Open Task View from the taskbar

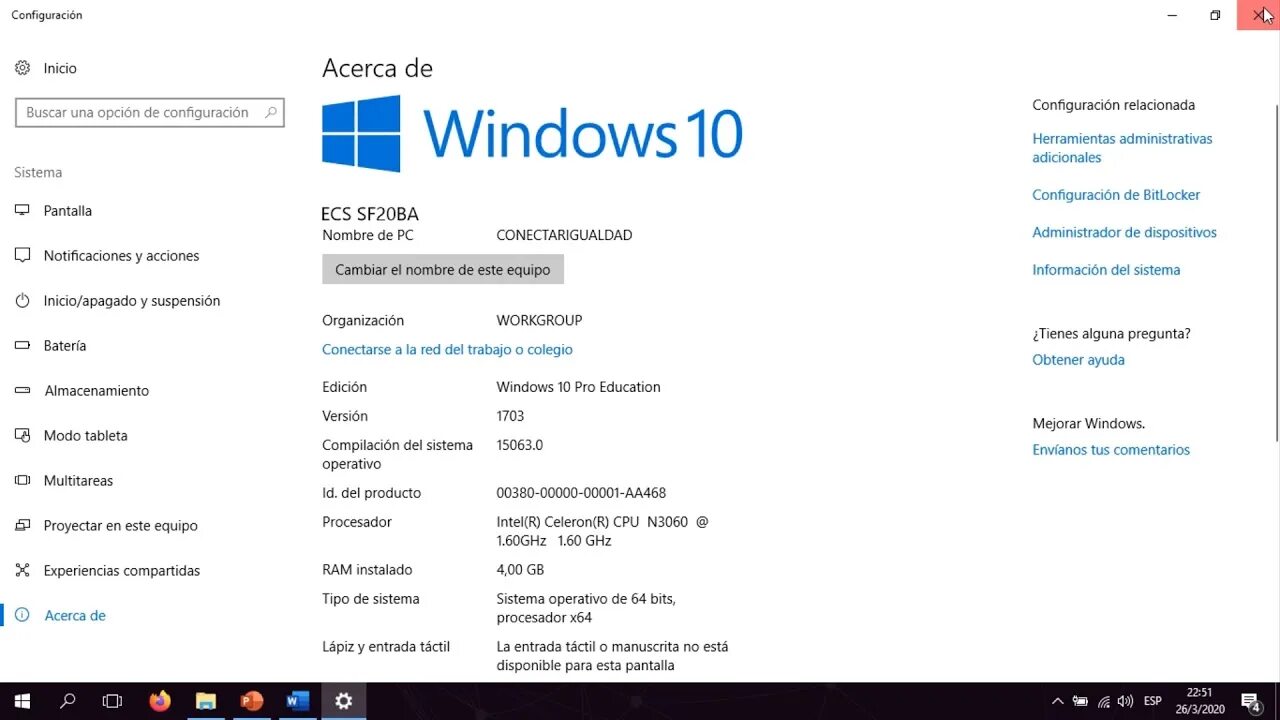(113, 701)
